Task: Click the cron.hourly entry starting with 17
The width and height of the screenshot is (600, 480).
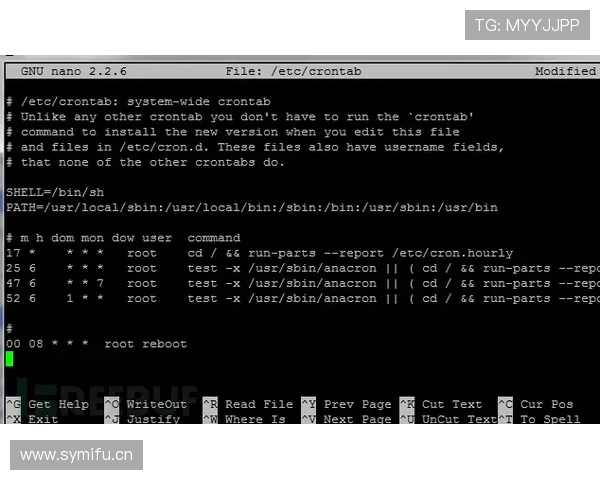Action: coord(259,253)
